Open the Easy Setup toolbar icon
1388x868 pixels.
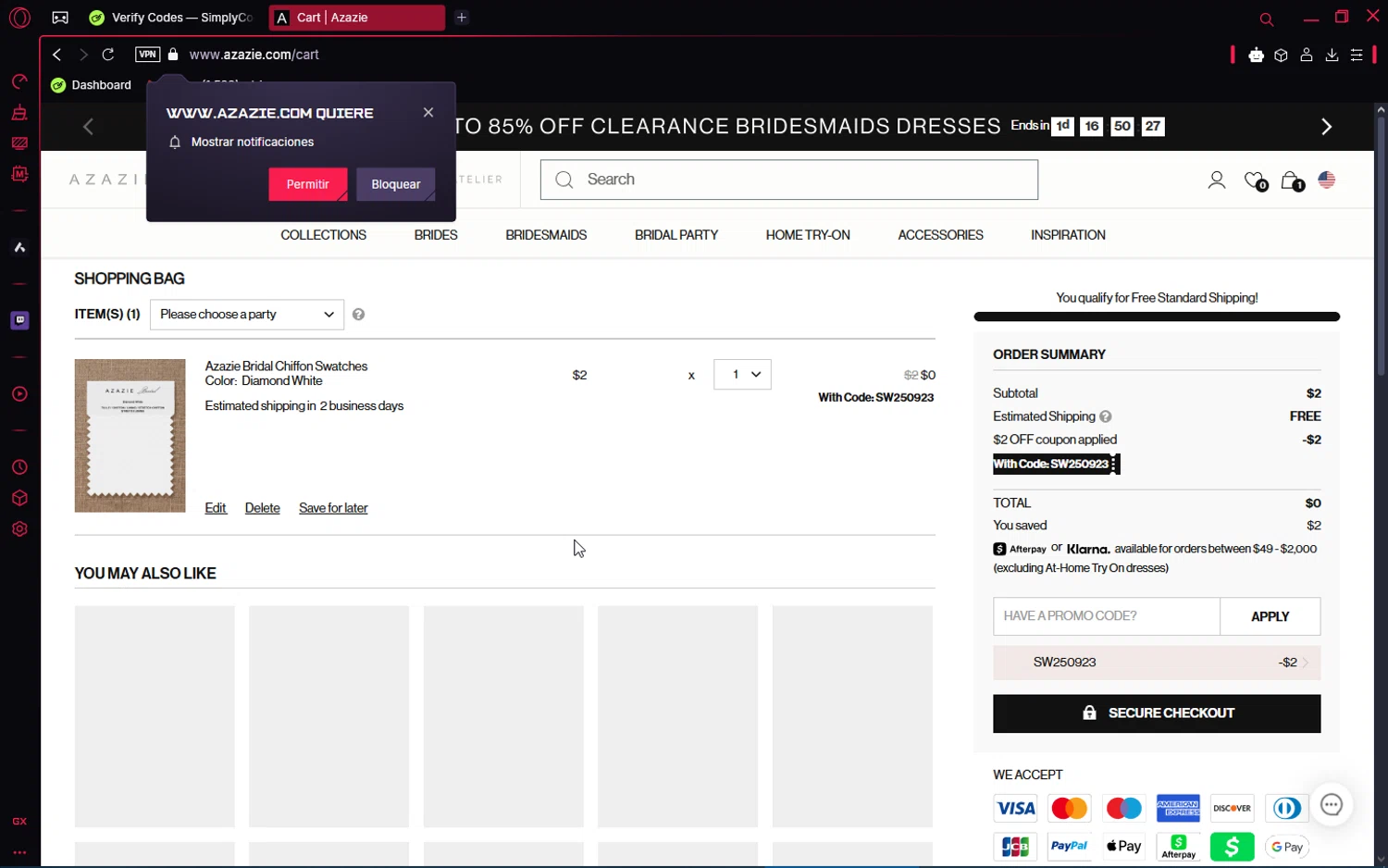pyautogui.click(x=1357, y=55)
